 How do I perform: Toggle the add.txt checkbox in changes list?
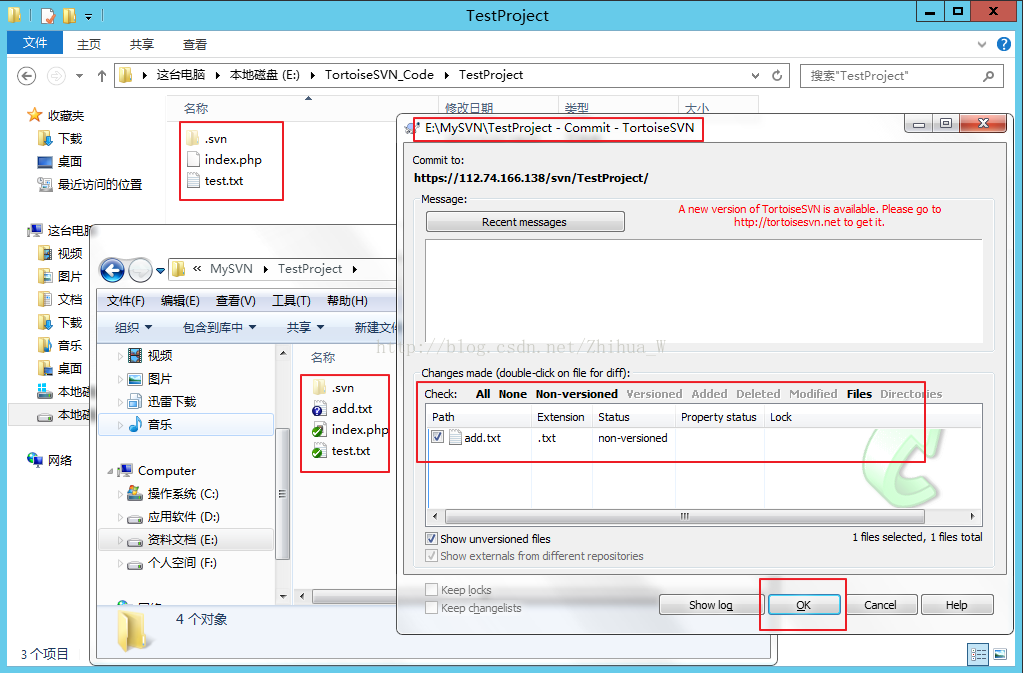[x=437, y=437]
